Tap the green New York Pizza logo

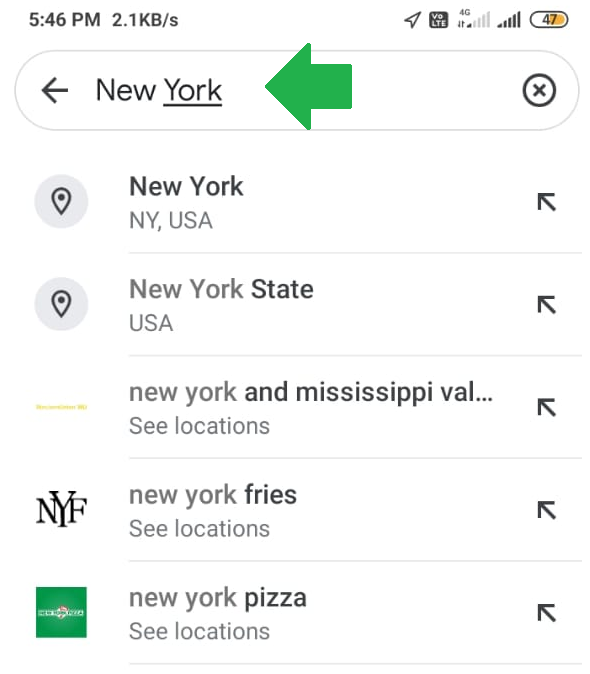61,612
